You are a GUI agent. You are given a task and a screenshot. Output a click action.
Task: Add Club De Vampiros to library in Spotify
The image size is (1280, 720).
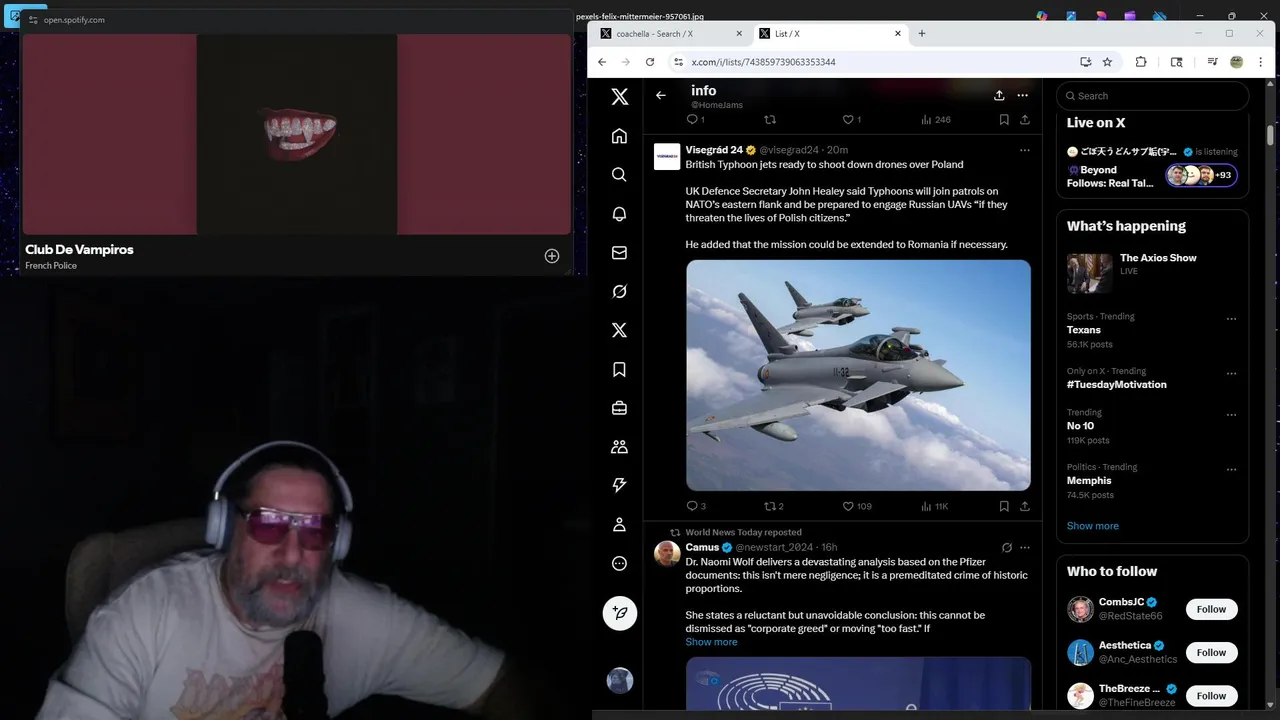[x=552, y=256]
